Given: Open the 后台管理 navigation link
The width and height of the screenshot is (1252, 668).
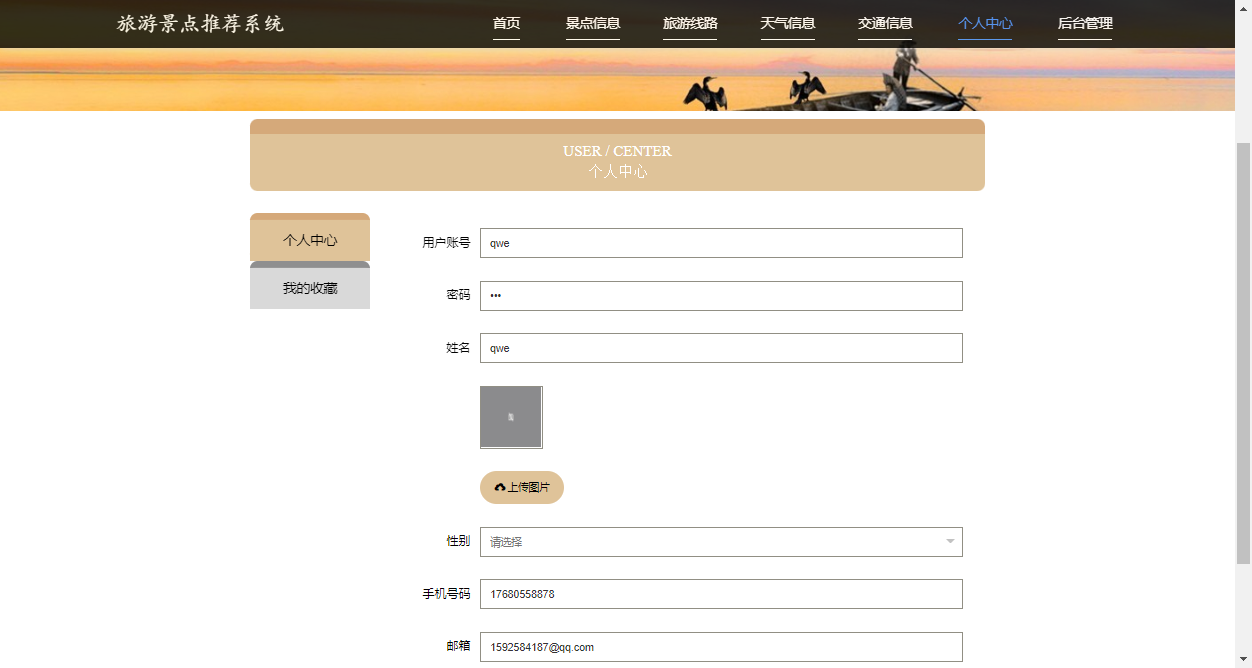Looking at the screenshot, I should click(x=1084, y=22).
